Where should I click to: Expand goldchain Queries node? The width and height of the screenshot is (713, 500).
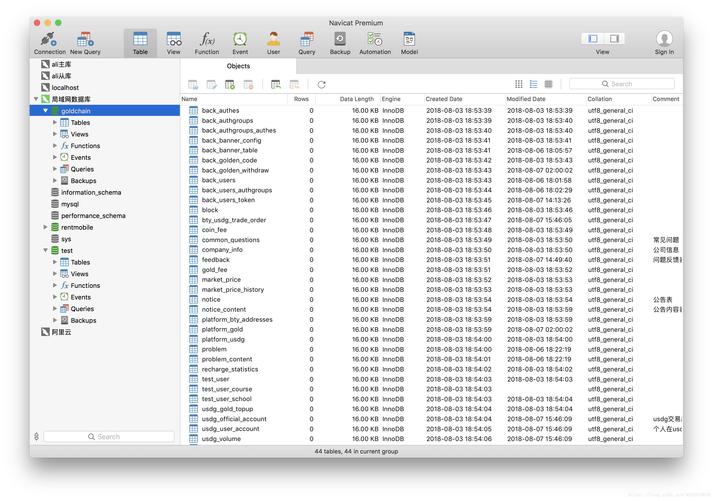[x=55, y=169]
